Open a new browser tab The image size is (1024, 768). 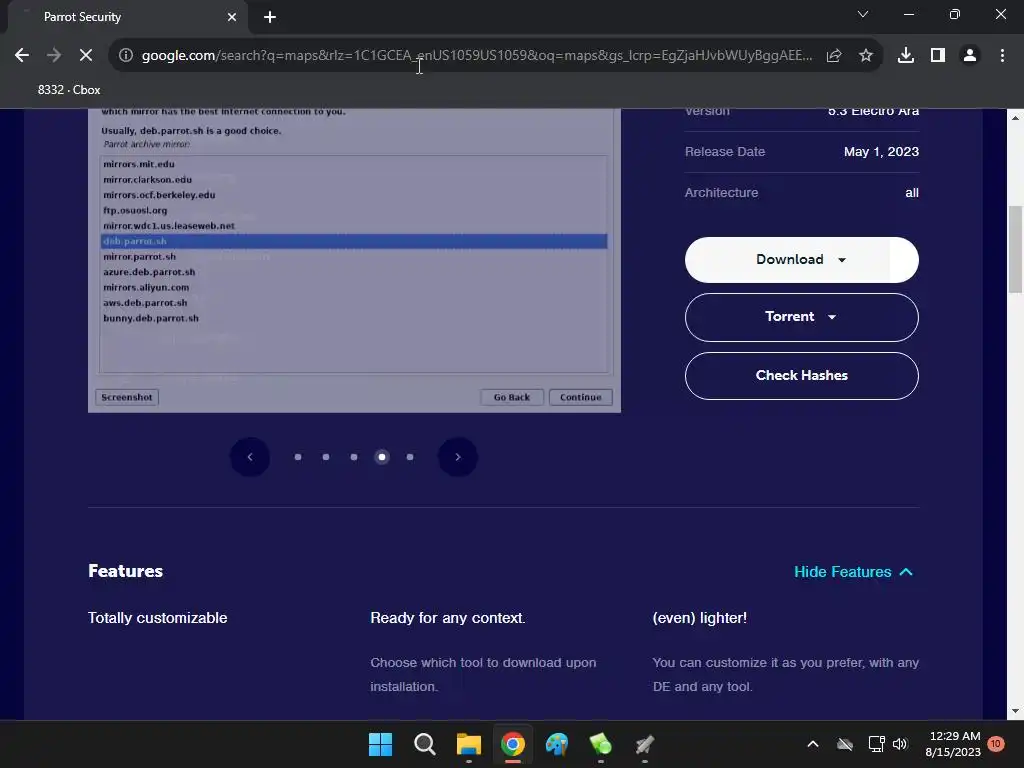click(270, 17)
